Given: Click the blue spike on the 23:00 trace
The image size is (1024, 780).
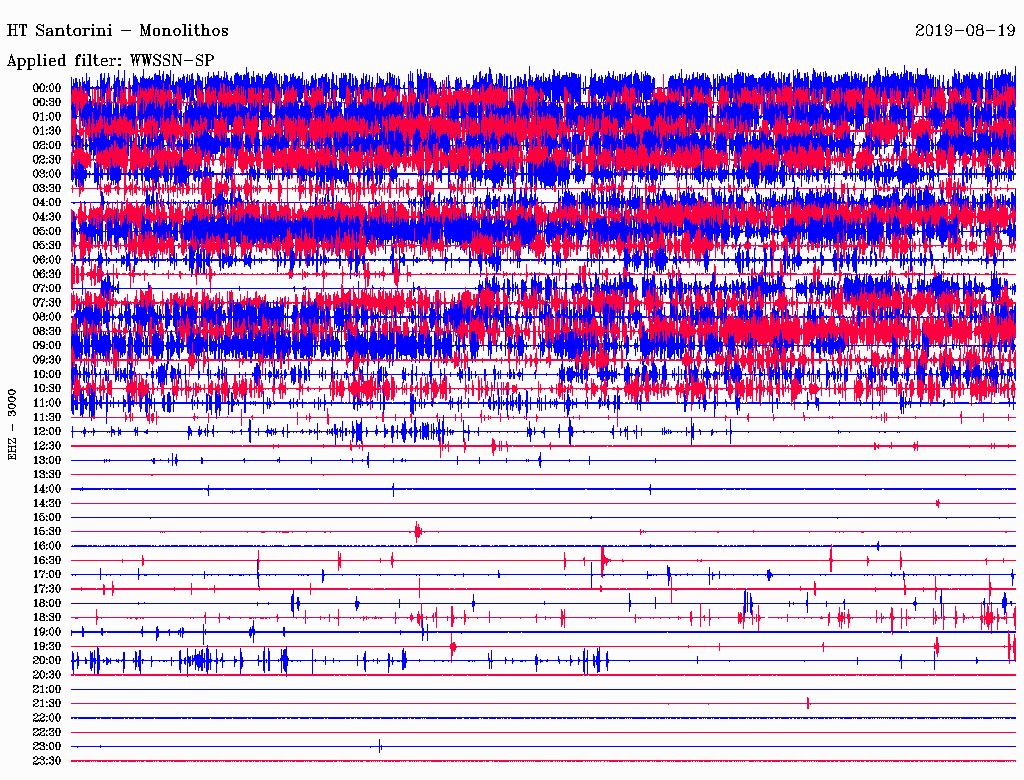Looking at the screenshot, I should click(x=380, y=746).
